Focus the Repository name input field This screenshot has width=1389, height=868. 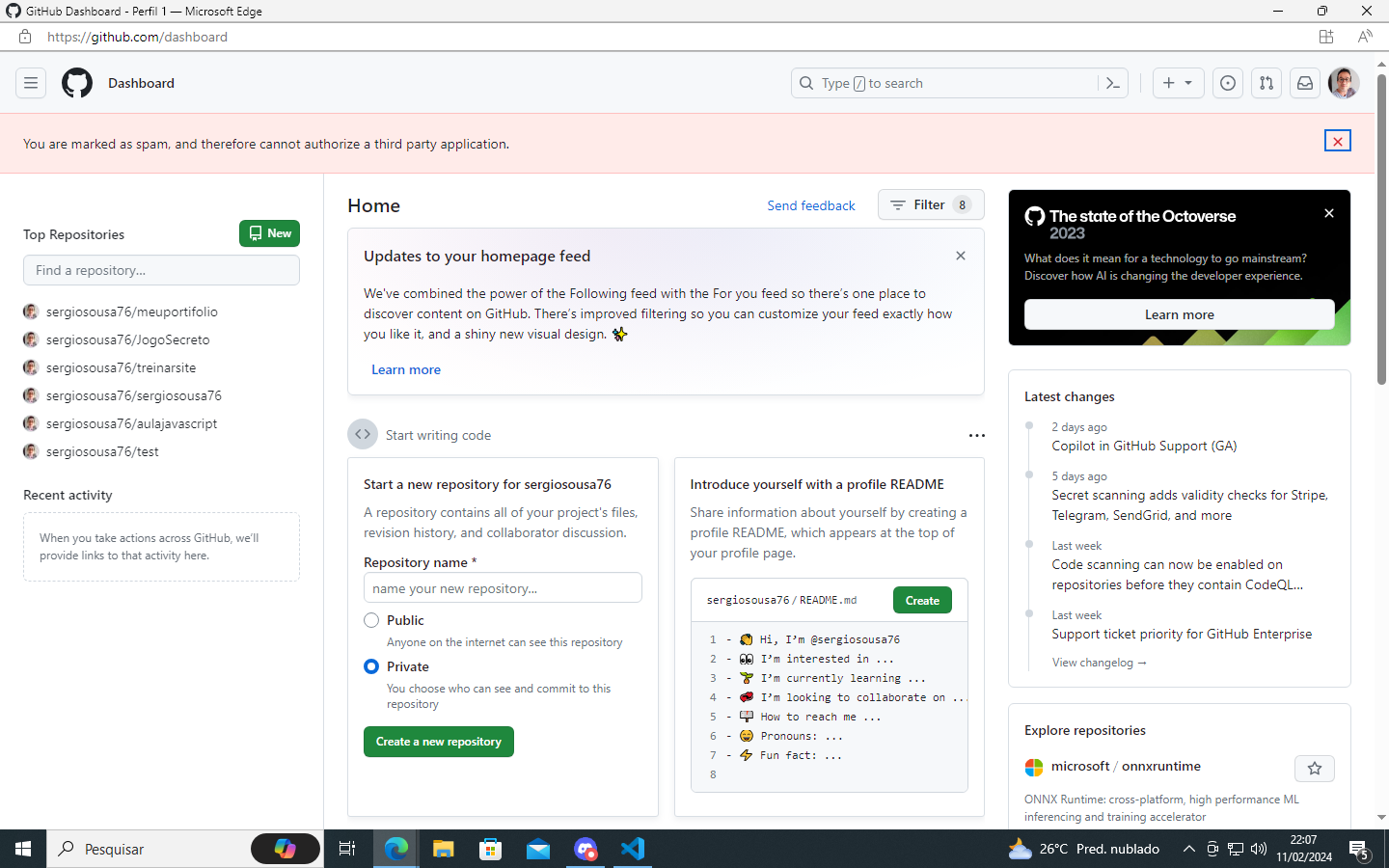click(503, 588)
